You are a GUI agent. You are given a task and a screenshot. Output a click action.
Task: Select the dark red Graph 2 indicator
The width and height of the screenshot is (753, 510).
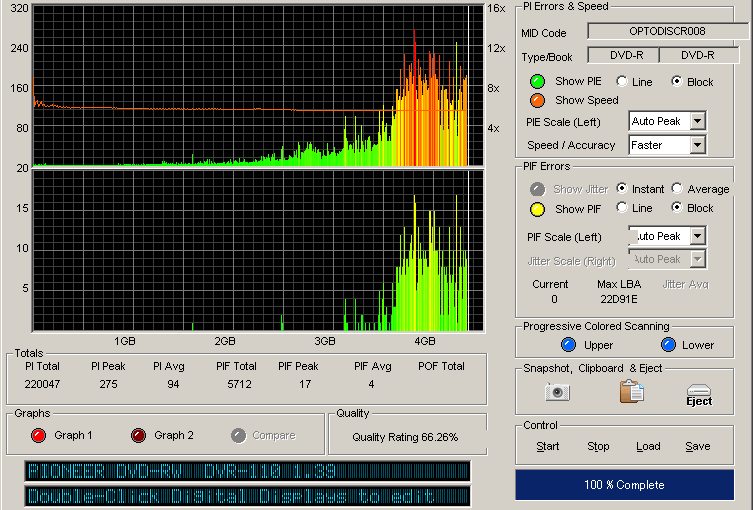[x=138, y=436]
